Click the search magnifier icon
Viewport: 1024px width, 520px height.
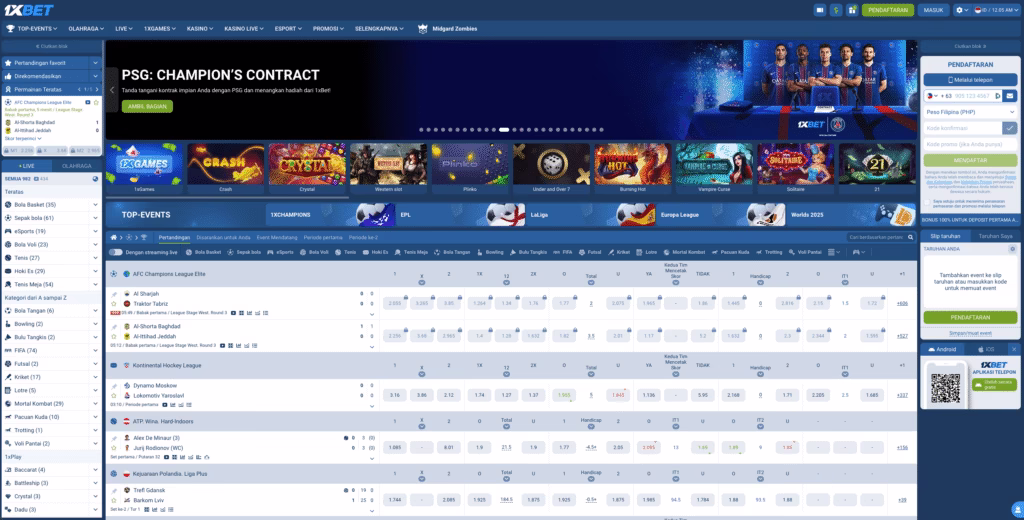[x=910, y=237]
